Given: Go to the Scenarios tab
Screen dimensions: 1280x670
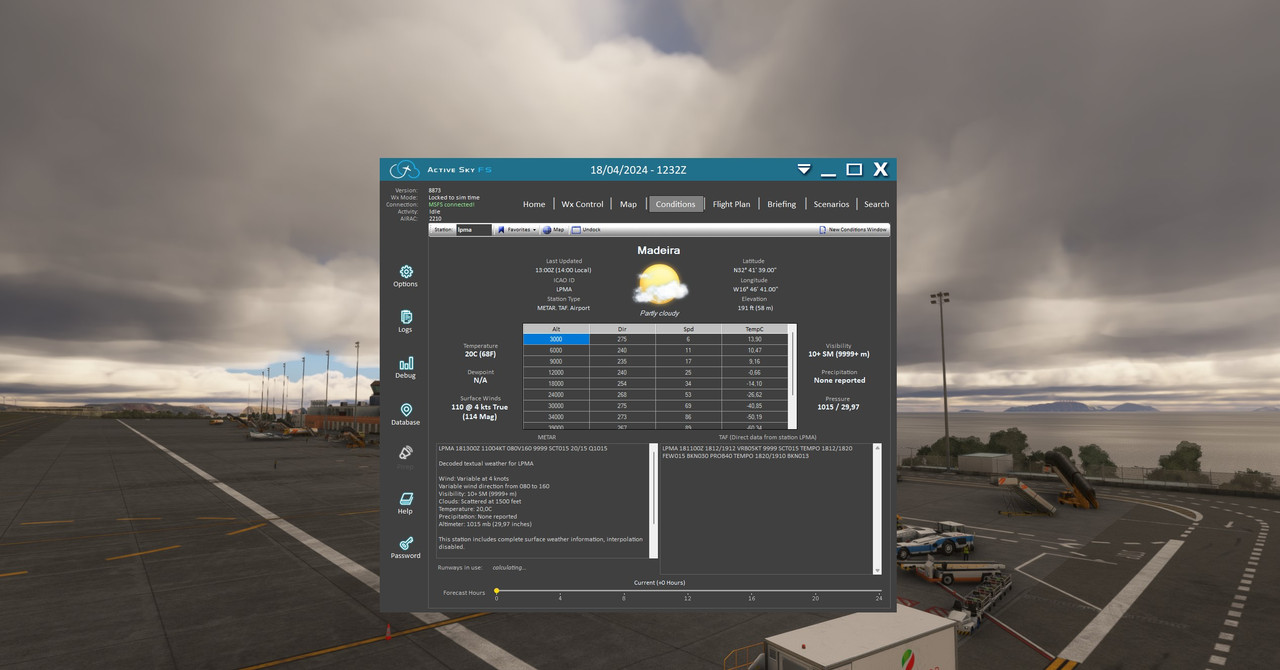Looking at the screenshot, I should pos(831,204).
